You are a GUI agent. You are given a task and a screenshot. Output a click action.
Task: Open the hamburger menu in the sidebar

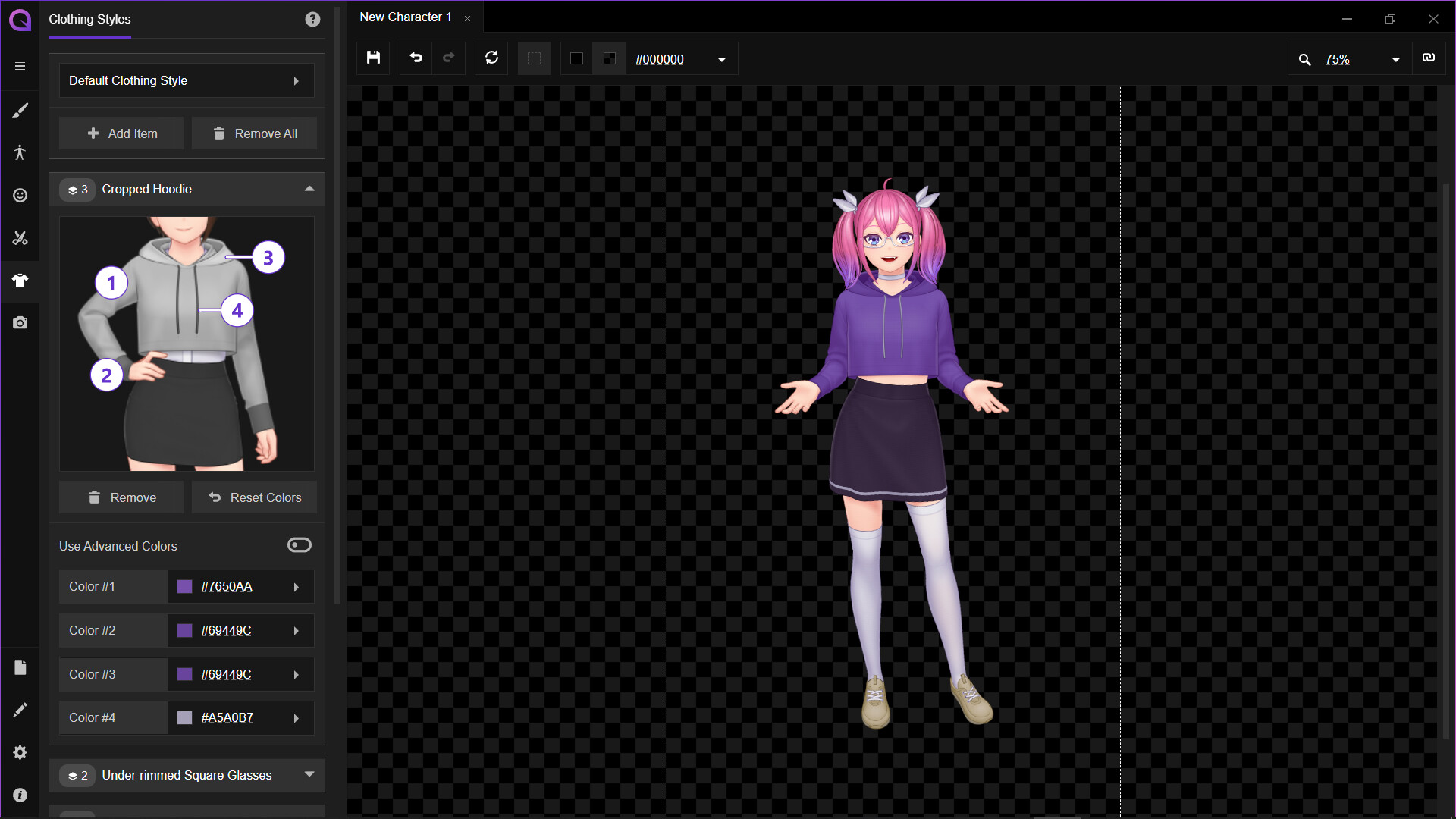click(20, 66)
